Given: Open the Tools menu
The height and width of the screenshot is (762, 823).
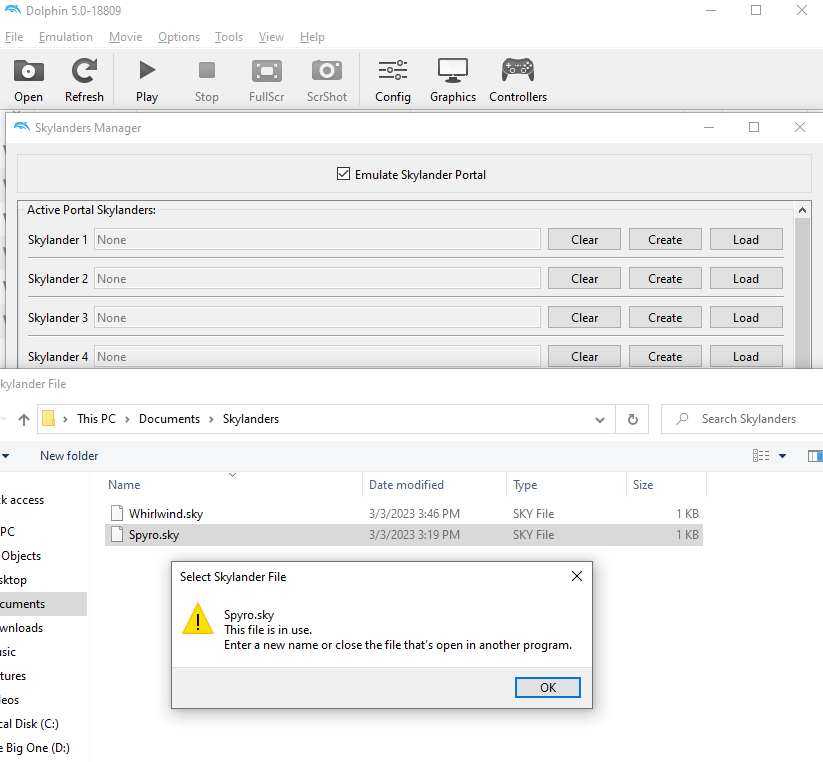Looking at the screenshot, I should pos(229,37).
